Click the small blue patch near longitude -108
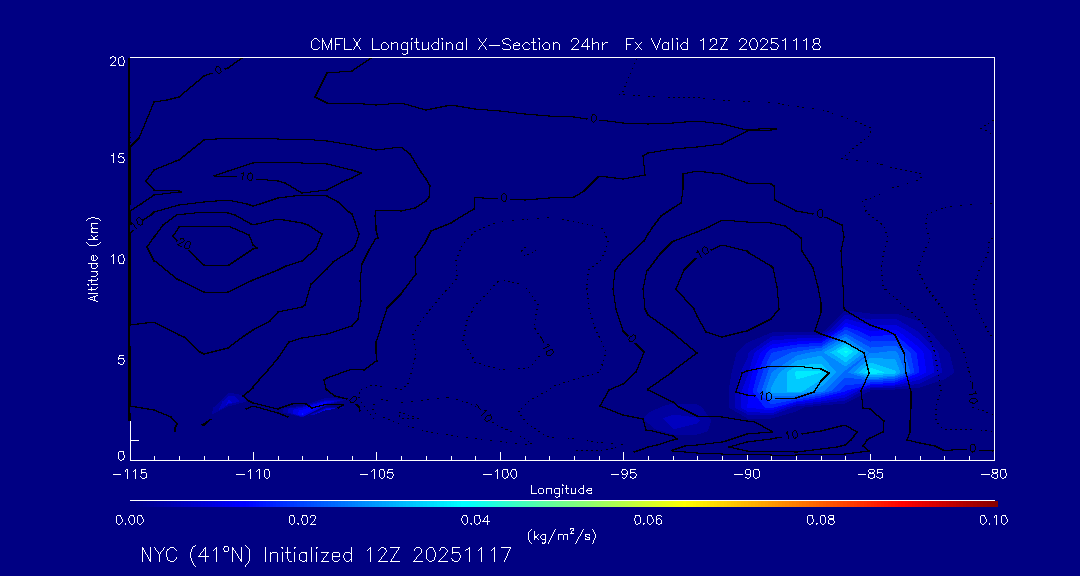Screen dimensions: 1080x576 pos(299,409)
